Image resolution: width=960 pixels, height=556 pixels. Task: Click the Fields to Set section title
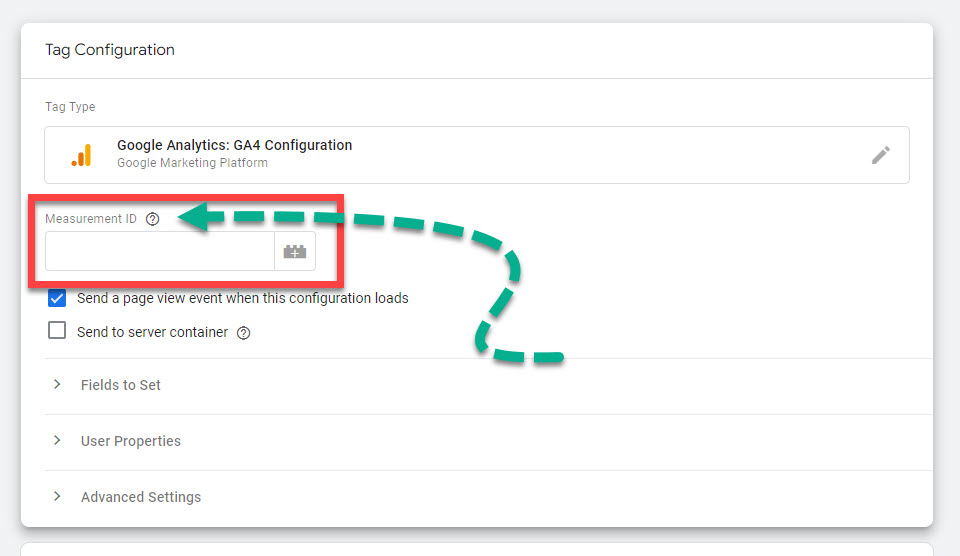pos(121,385)
